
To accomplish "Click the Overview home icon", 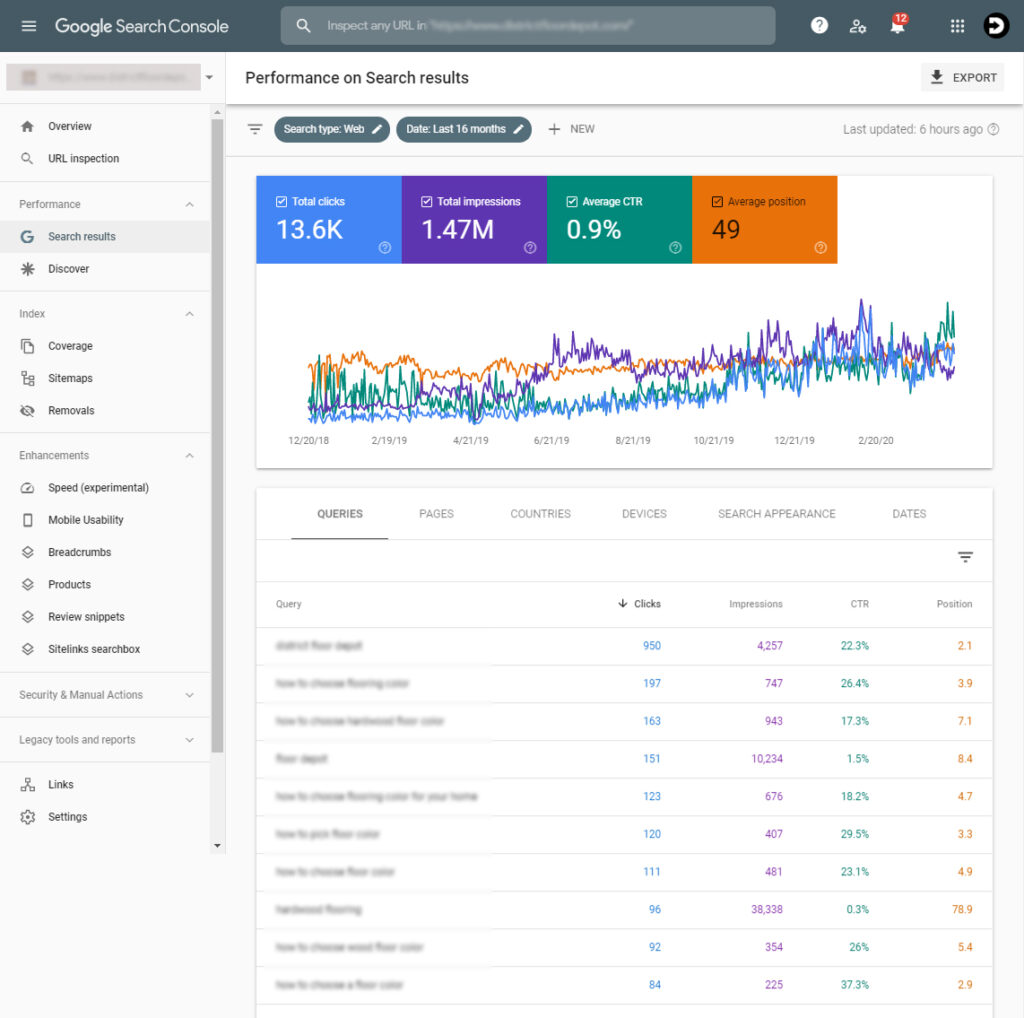I will click(x=27, y=126).
